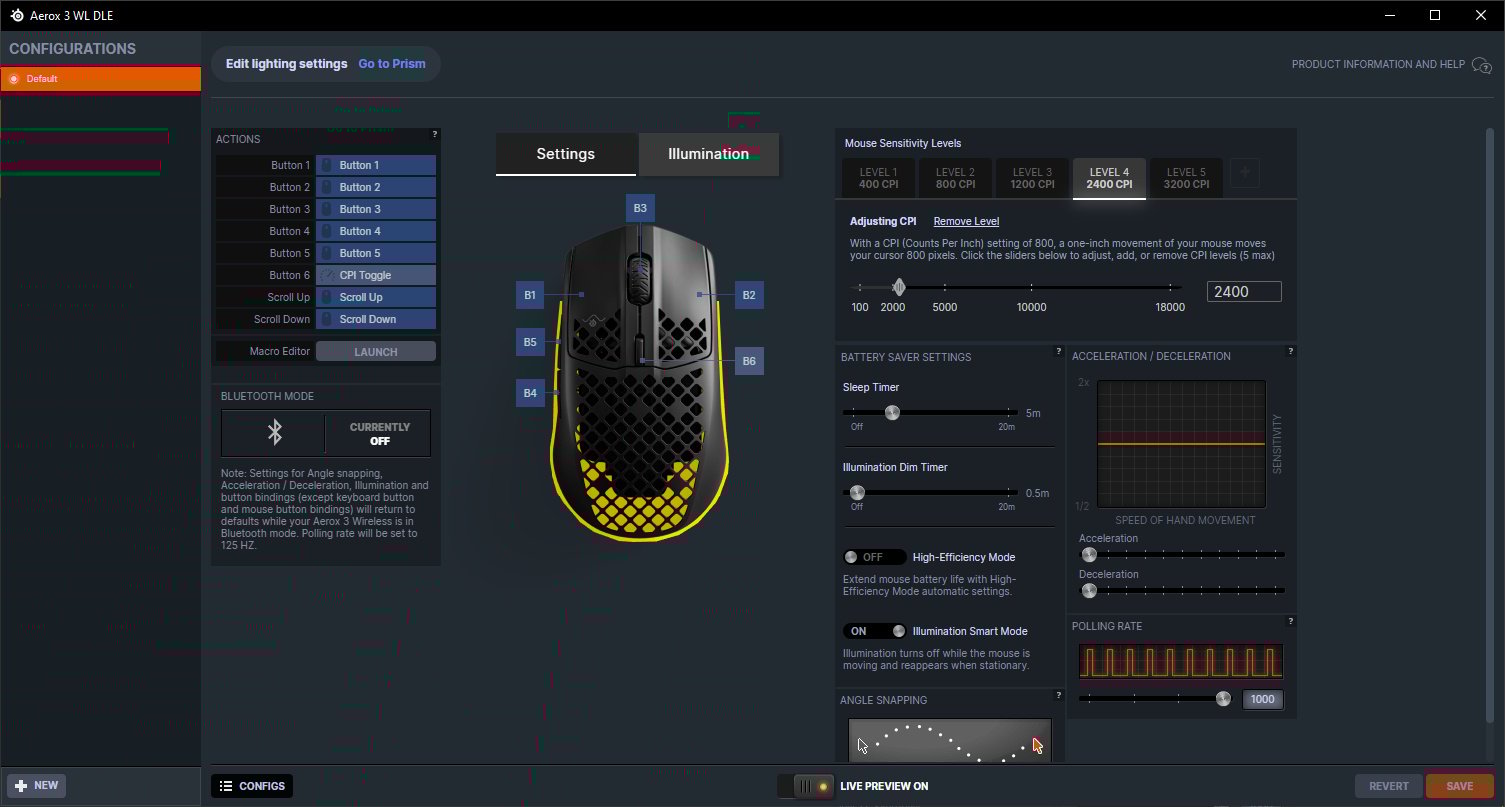This screenshot has width=1505, height=807.
Task: Click the B1 button marker on mouse
Action: tap(530, 295)
